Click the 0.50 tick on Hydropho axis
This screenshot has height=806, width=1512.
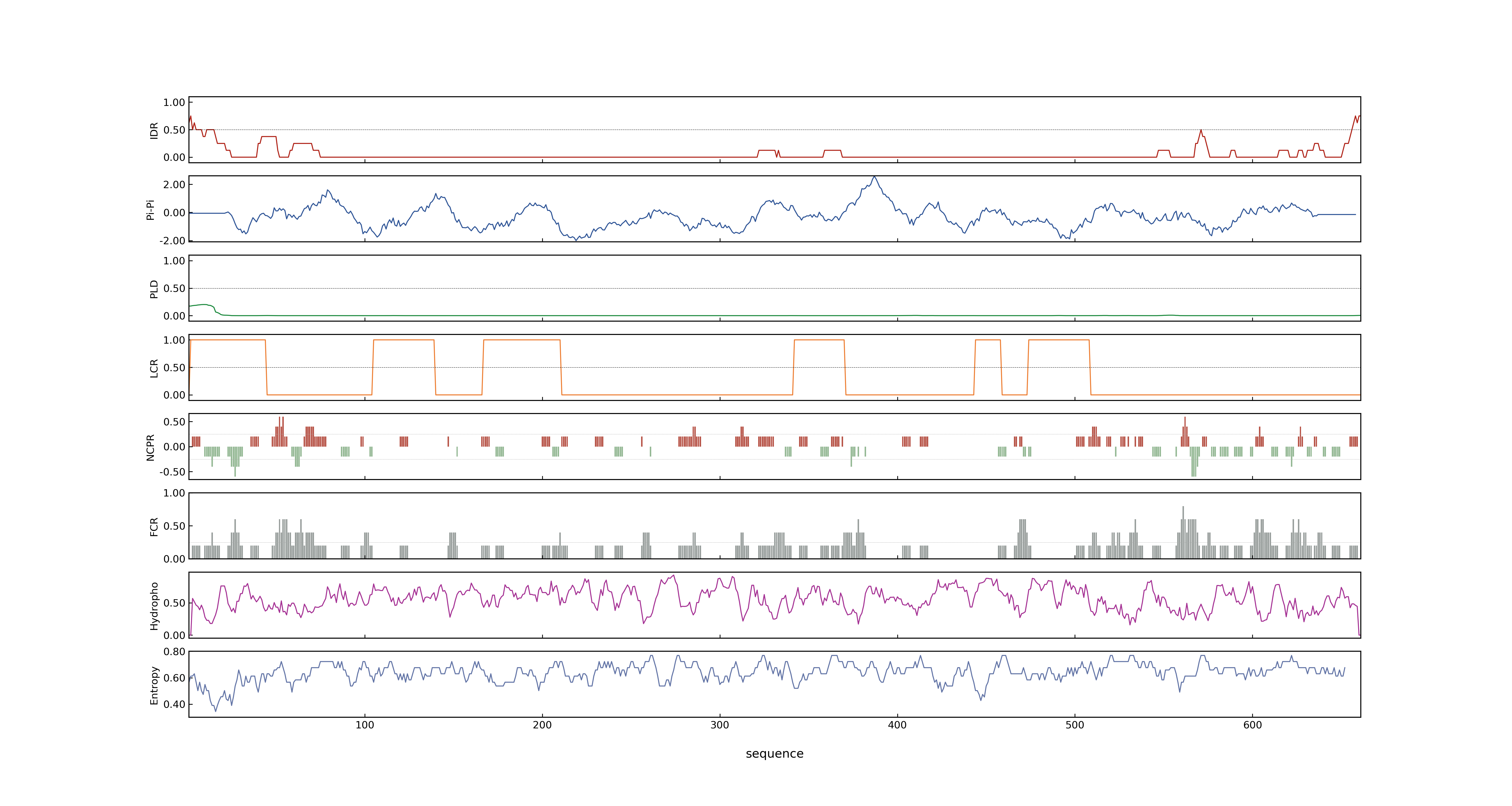point(174,603)
